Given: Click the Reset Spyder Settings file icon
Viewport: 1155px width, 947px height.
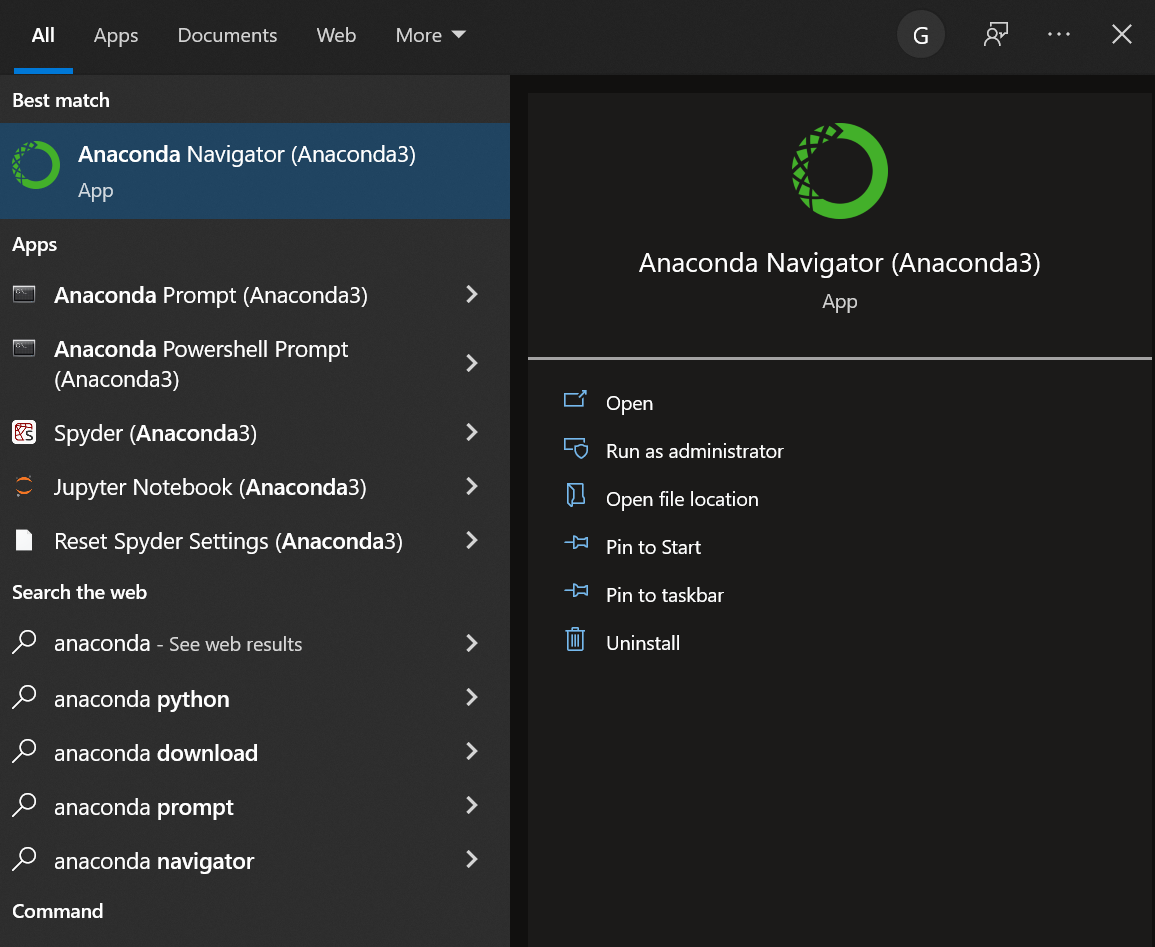Looking at the screenshot, I should [24, 541].
